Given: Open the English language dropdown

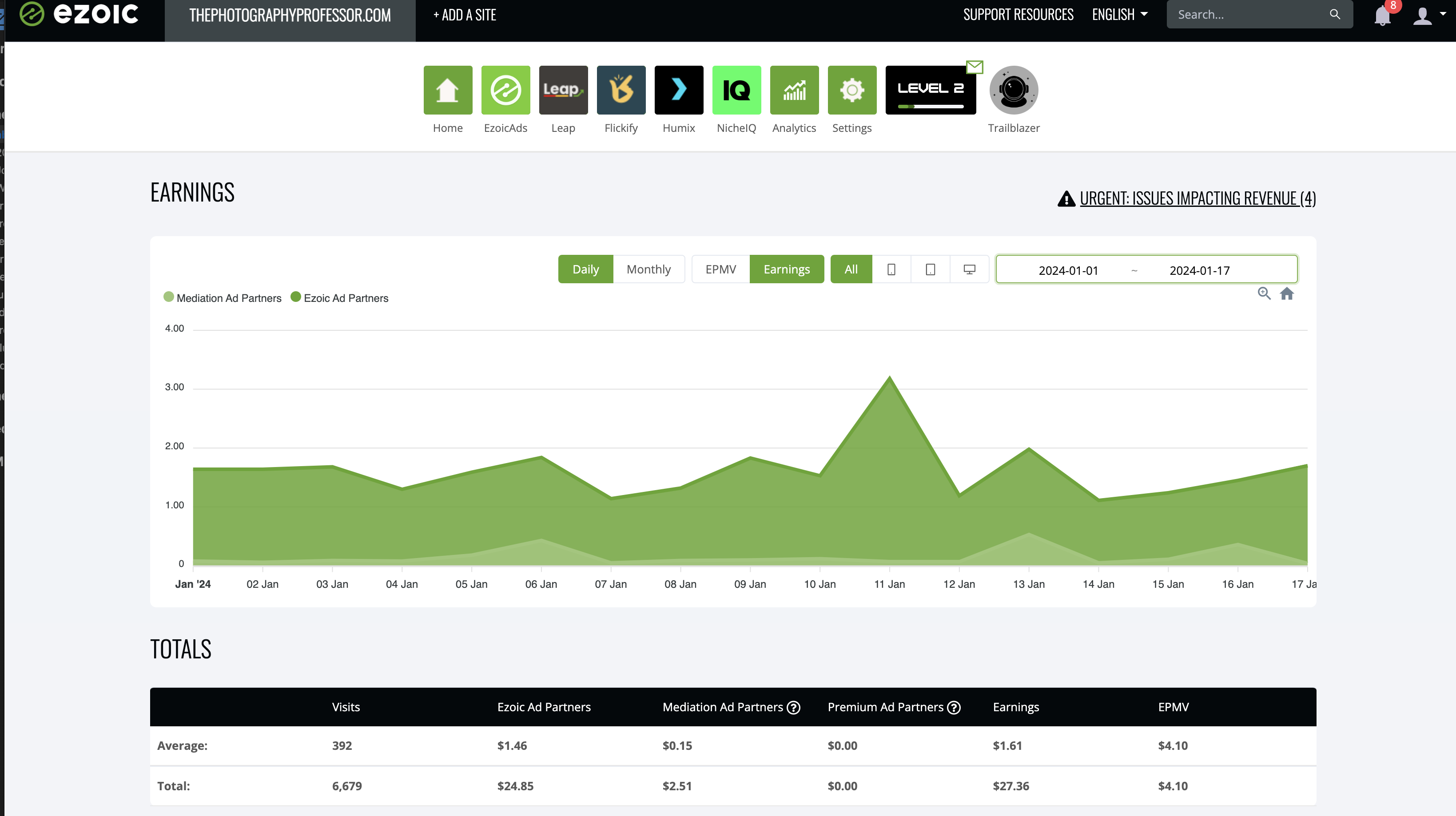Looking at the screenshot, I should tap(1119, 14).
